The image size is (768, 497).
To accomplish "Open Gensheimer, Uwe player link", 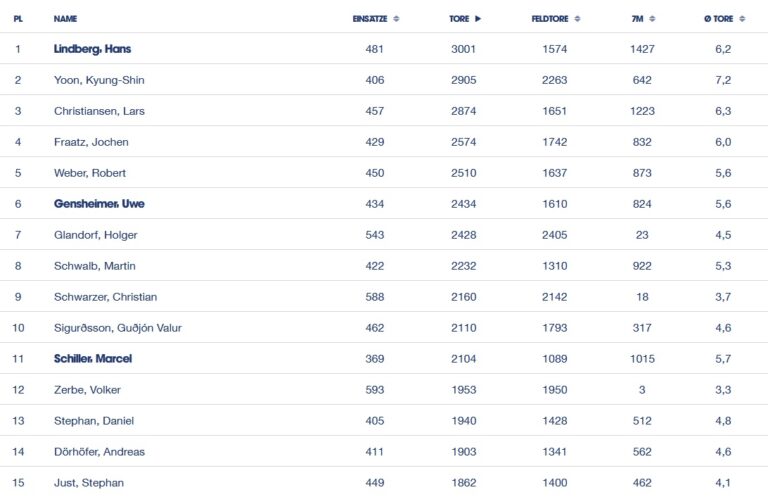I will coord(99,204).
